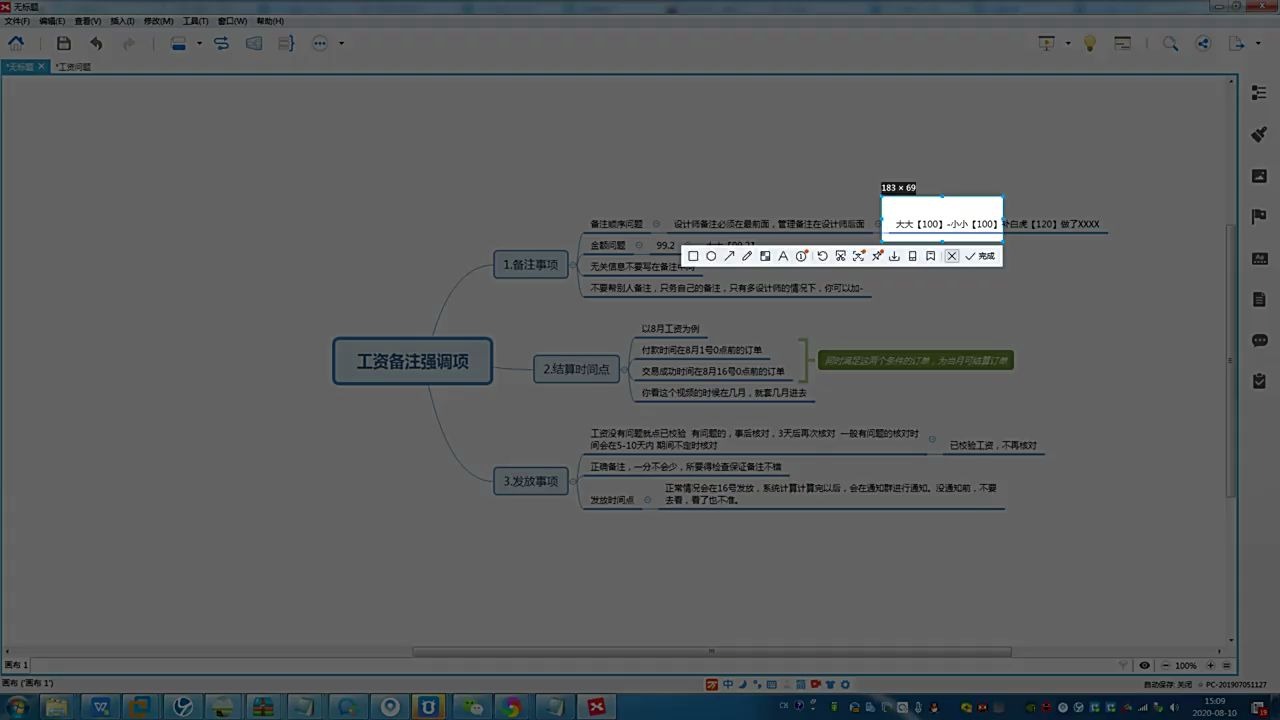Click the more options ellipsis icon
Screen dimensions: 1280x720
click(320, 43)
